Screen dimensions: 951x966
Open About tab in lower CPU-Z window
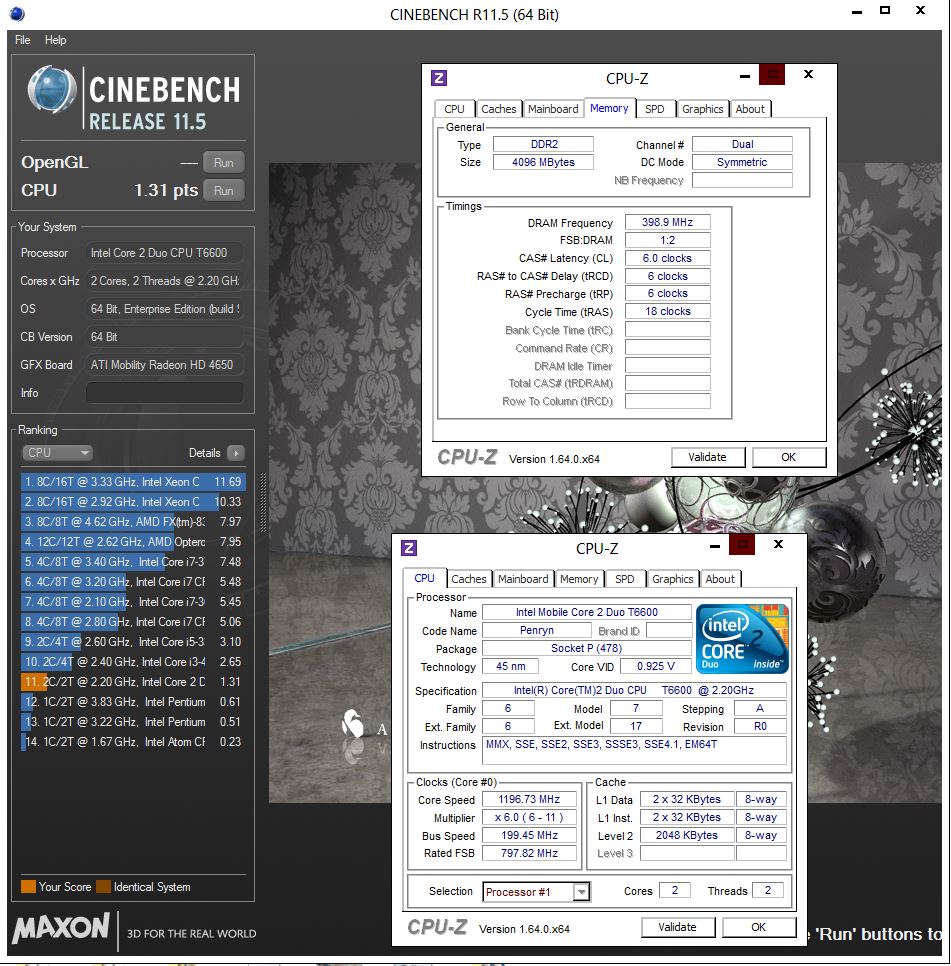click(720, 579)
